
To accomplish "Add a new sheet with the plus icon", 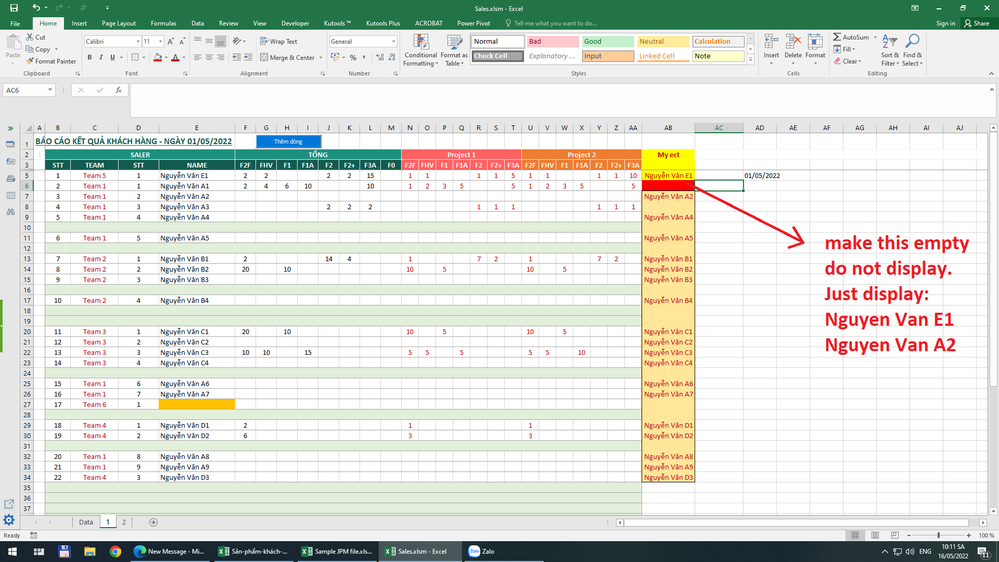I will 153,522.
